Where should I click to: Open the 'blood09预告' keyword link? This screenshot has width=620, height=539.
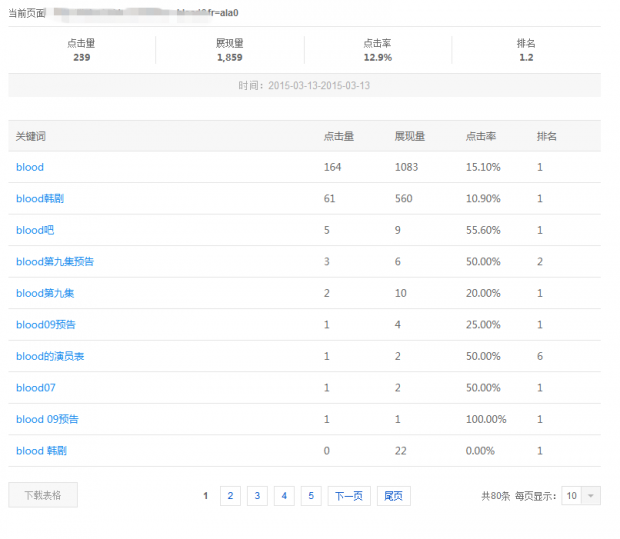[x=46, y=325]
